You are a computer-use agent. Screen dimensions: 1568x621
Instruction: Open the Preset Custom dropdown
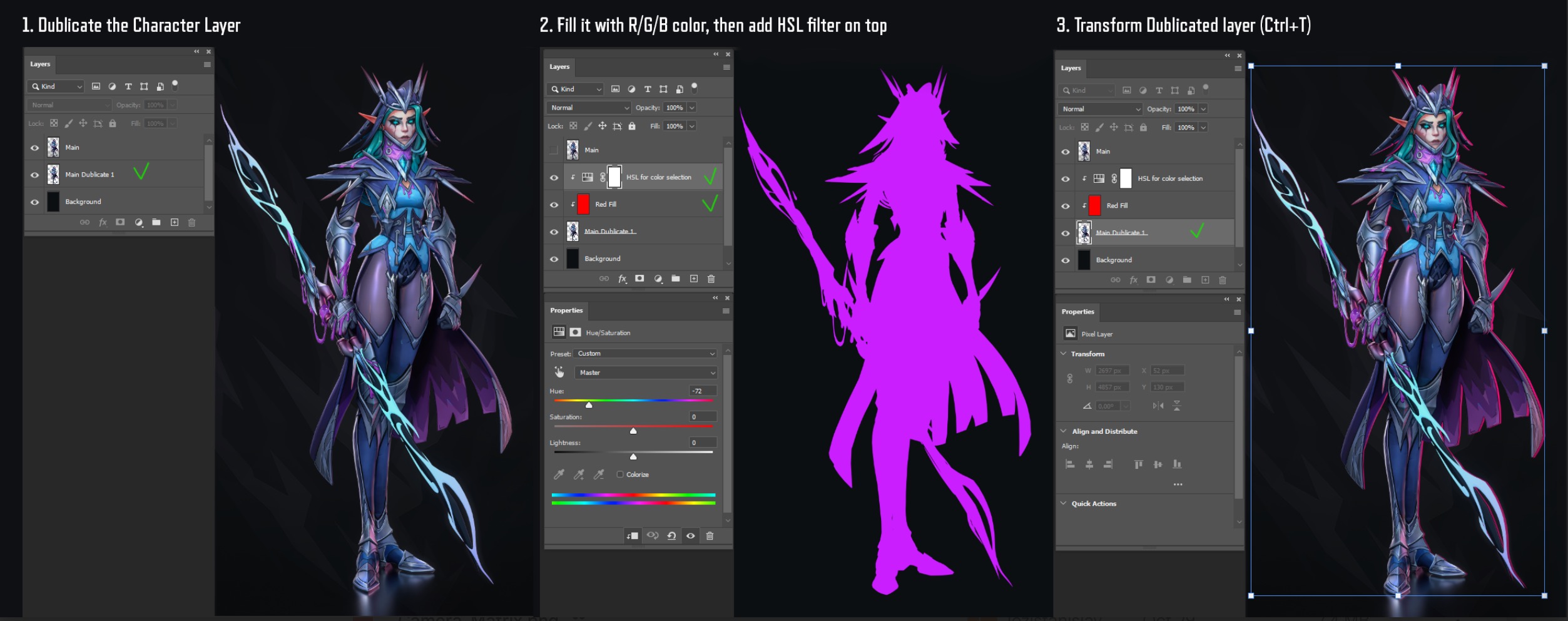click(645, 354)
